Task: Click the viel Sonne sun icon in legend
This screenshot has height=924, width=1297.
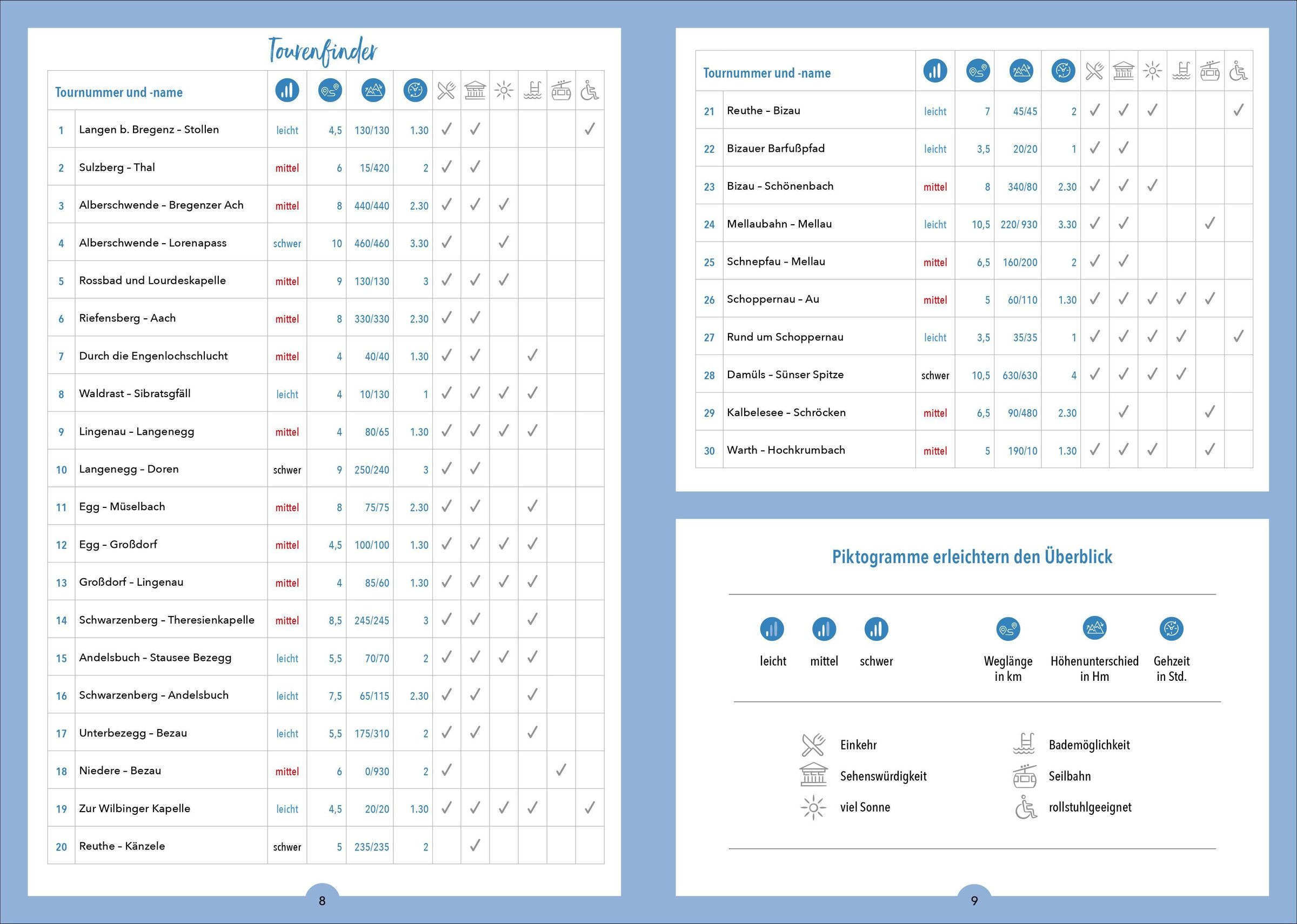Action: 813,807
